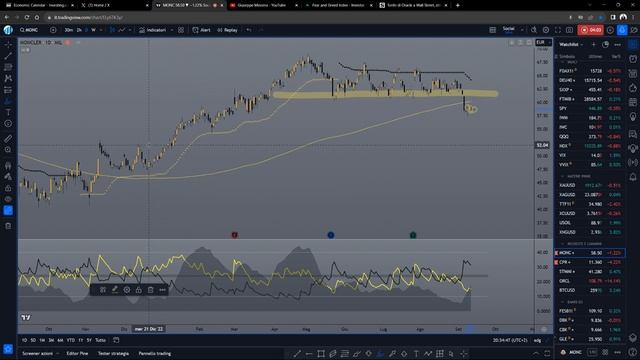Viewport: 640px width, 360px height.
Task: Open a new browser tab
Action: pos(458,5)
